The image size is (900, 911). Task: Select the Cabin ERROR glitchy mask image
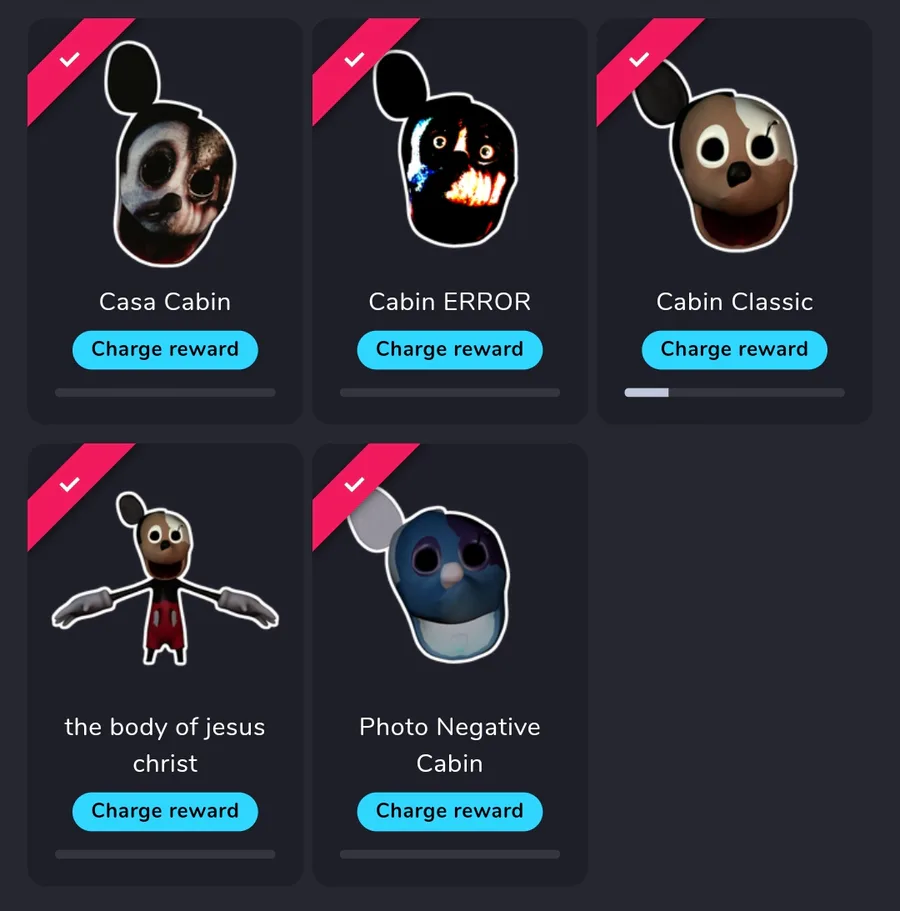click(446, 149)
